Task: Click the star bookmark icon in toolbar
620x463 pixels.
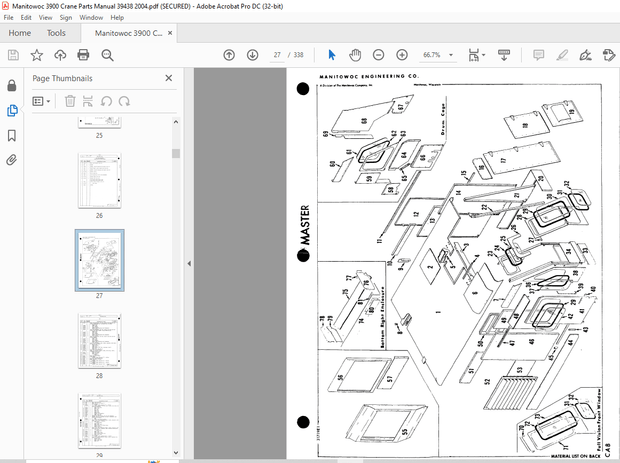Action: coord(37,55)
